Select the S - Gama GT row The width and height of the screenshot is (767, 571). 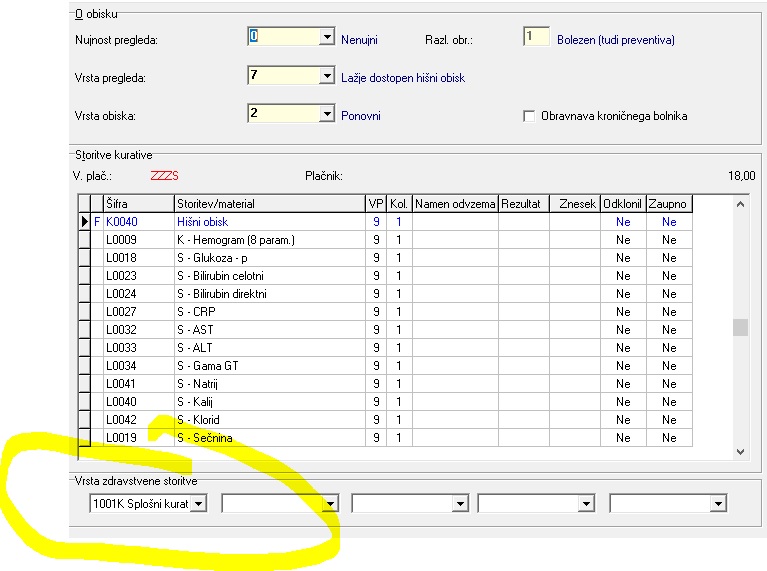[x=385, y=366]
